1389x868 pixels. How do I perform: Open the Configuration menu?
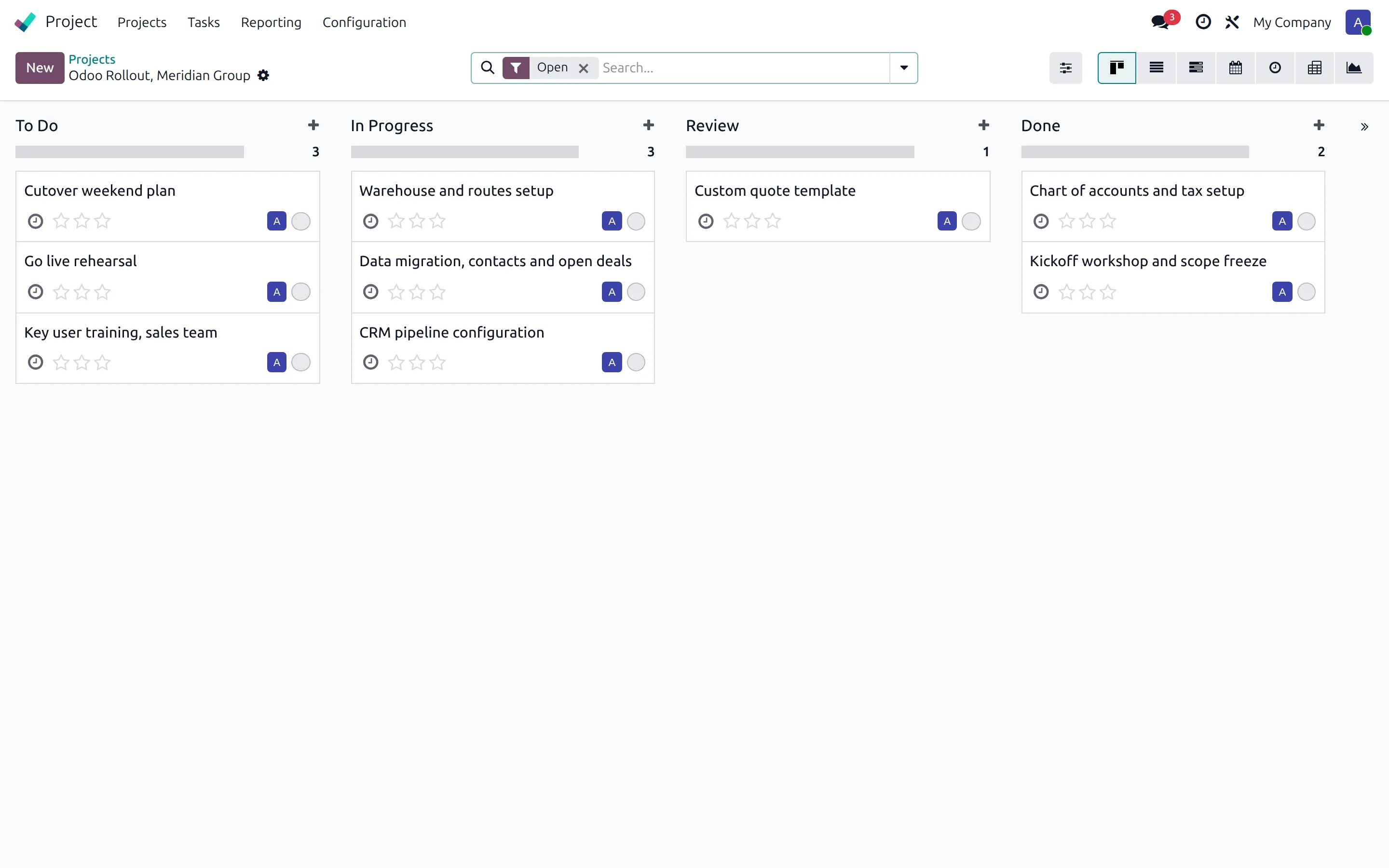[x=365, y=22]
